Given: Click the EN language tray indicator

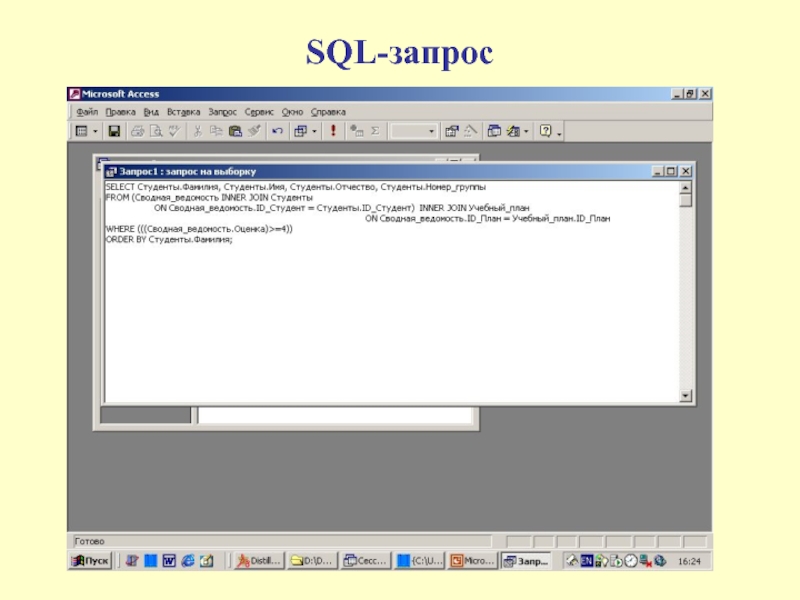Looking at the screenshot, I should pyautogui.click(x=587, y=561).
